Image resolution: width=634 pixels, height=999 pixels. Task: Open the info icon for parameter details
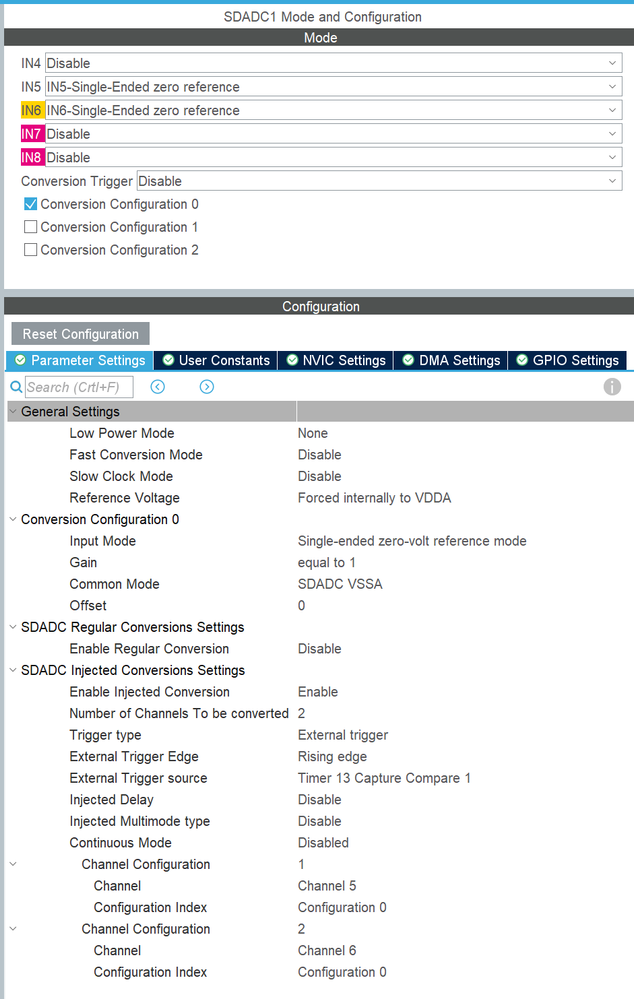(x=612, y=387)
